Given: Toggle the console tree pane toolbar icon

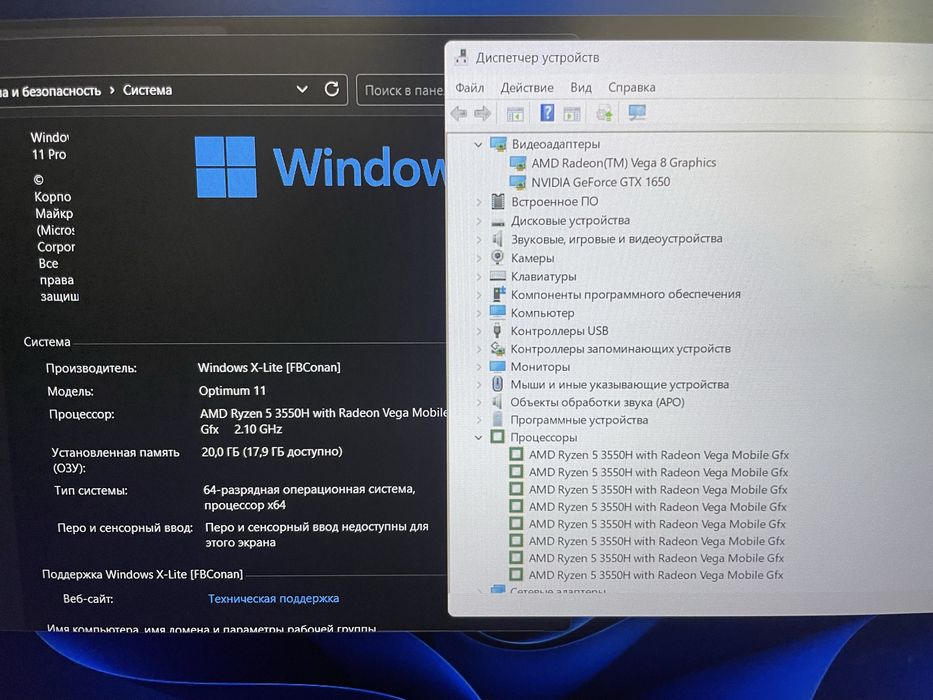Looking at the screenshot, I should coord(515,113).
